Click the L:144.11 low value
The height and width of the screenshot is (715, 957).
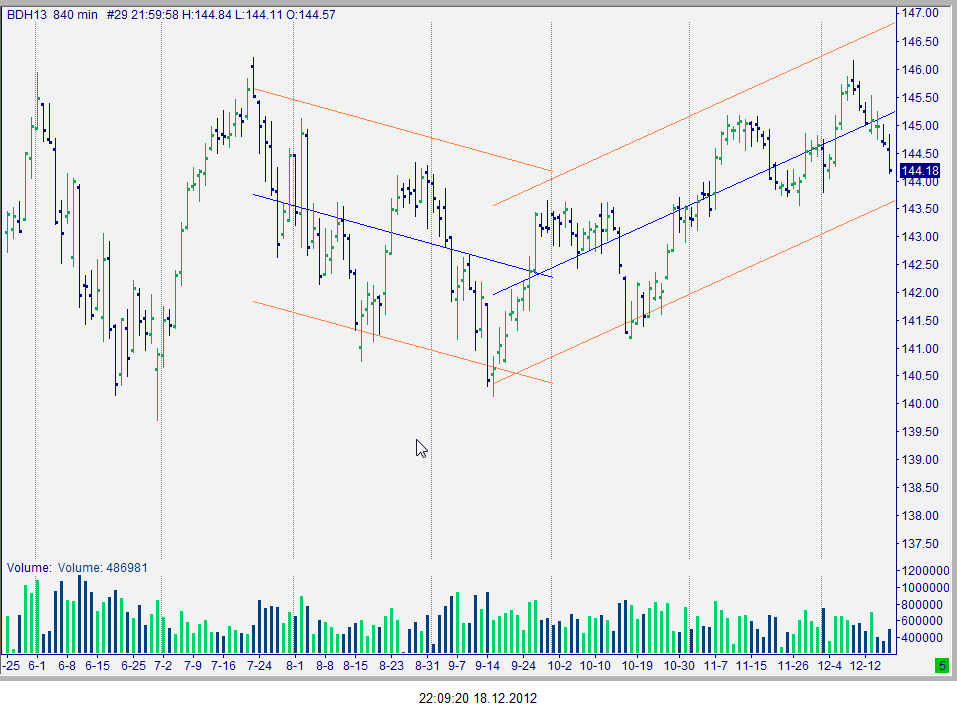(259, 15)
